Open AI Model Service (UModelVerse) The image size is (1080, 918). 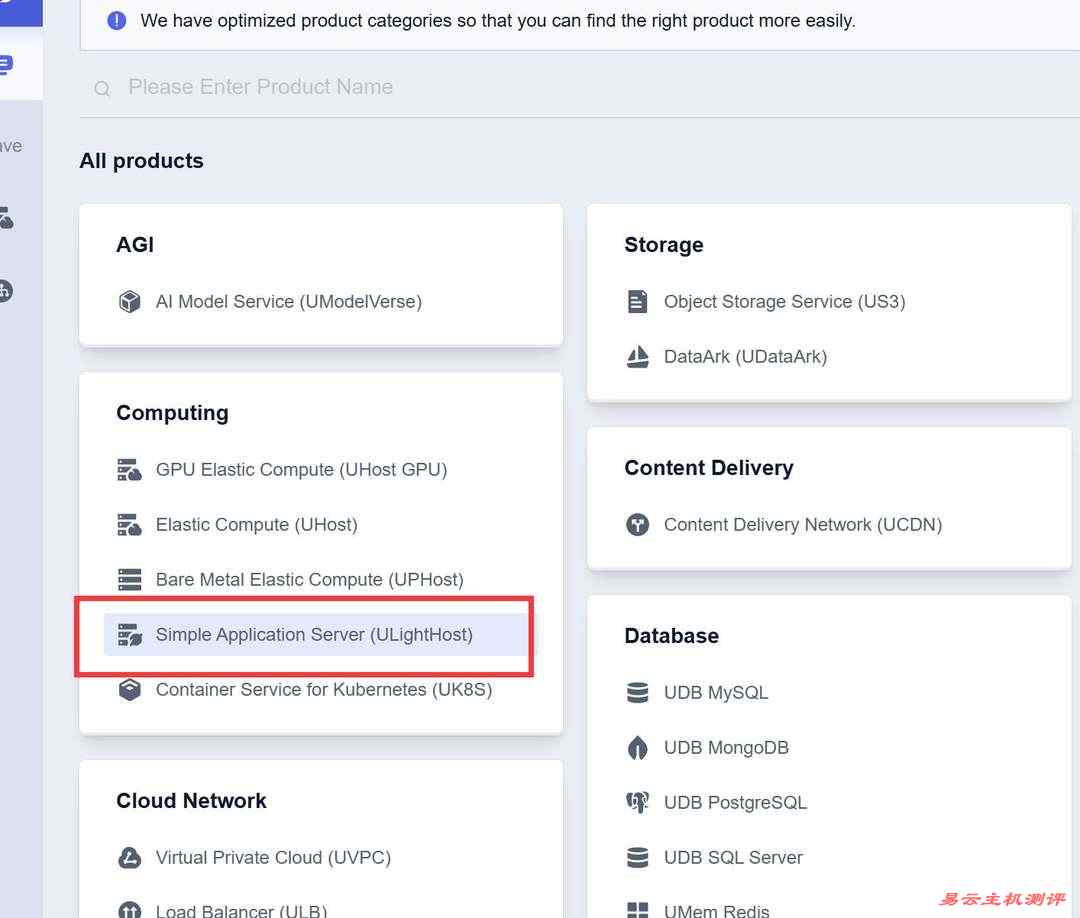pyautogui.click(x=289, y=302)
